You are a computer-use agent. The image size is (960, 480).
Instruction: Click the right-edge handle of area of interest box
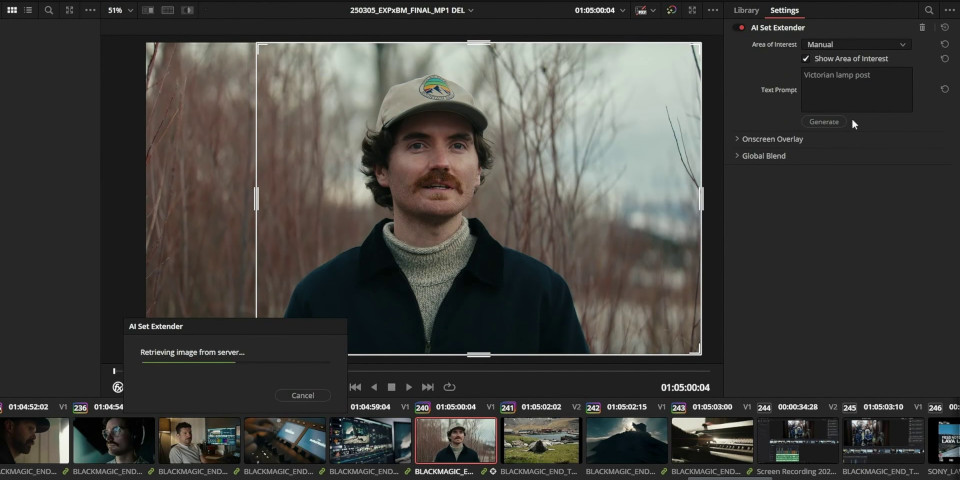click(x=701, y=199)
